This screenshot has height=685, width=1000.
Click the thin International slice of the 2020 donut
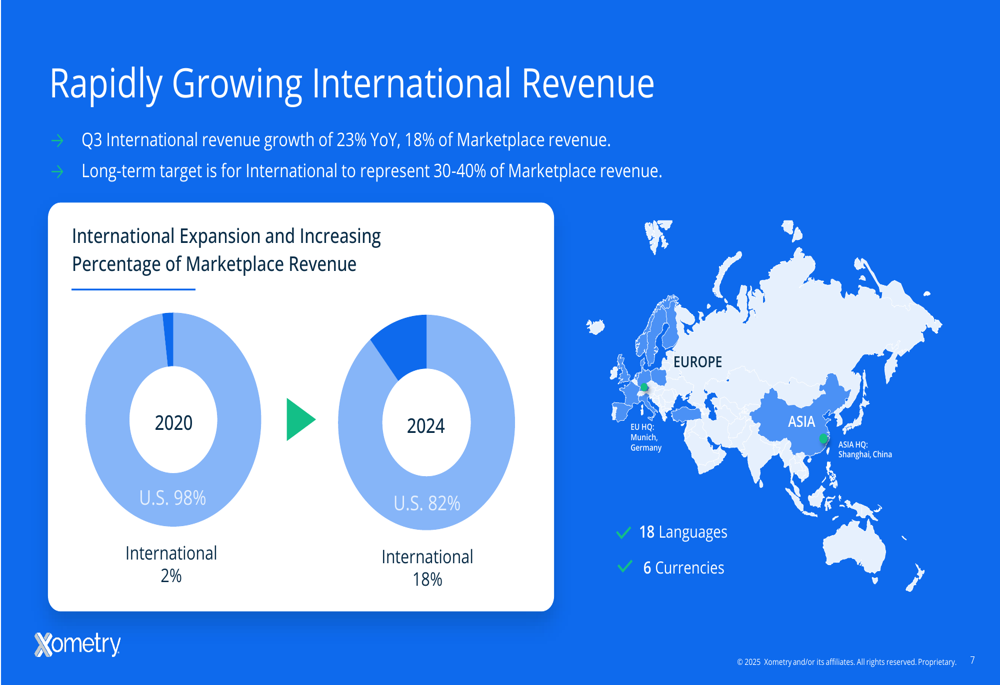pos(169,338)
